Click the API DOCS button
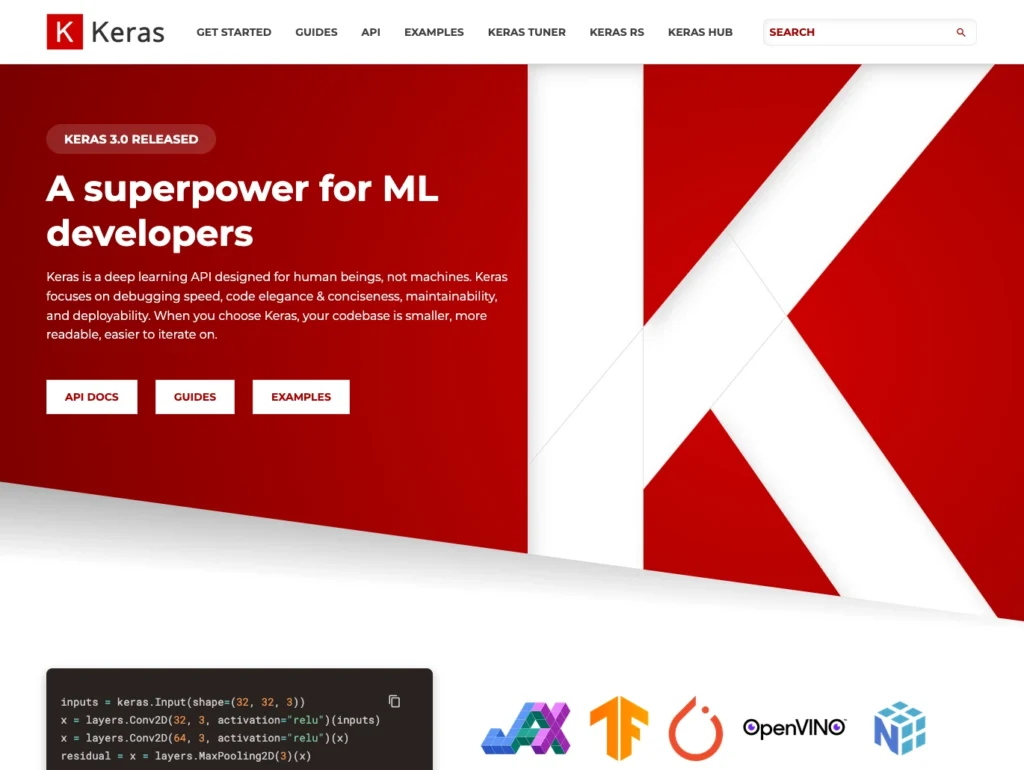 91,396
